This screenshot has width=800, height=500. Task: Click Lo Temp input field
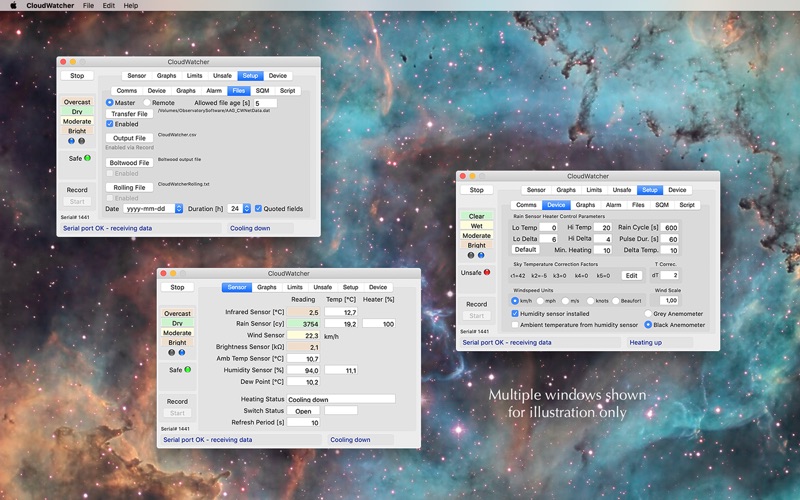click(548, 228)
